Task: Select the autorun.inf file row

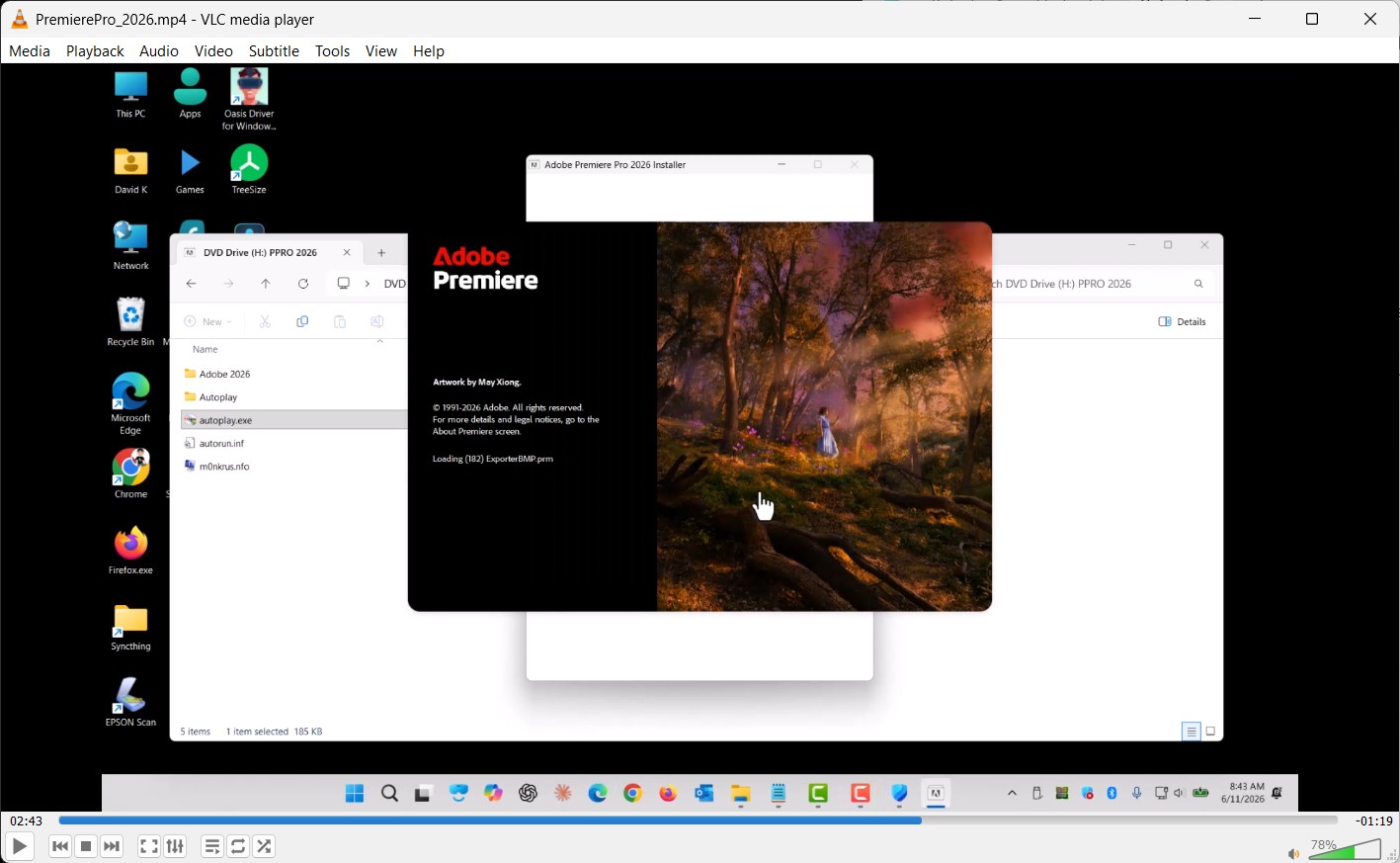Action: tap(294, 443)
